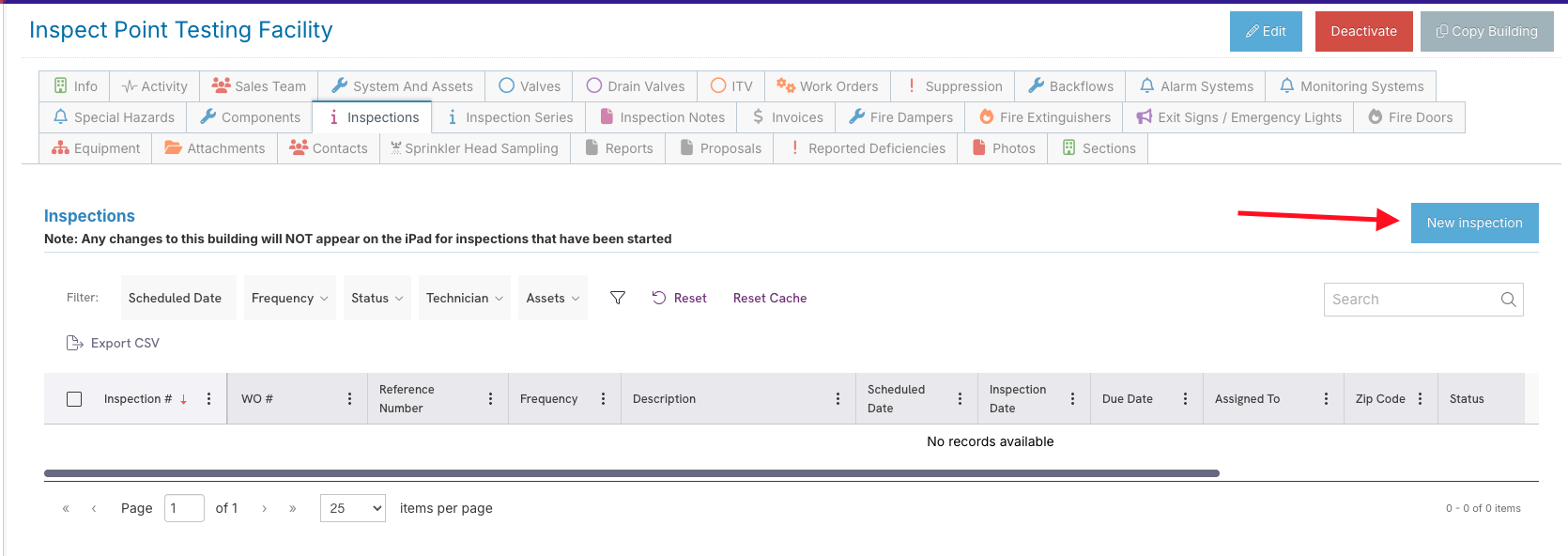This screenshot has height=556, width=1568.
Task: Sort by Inspection # column header
Action: 138,399
